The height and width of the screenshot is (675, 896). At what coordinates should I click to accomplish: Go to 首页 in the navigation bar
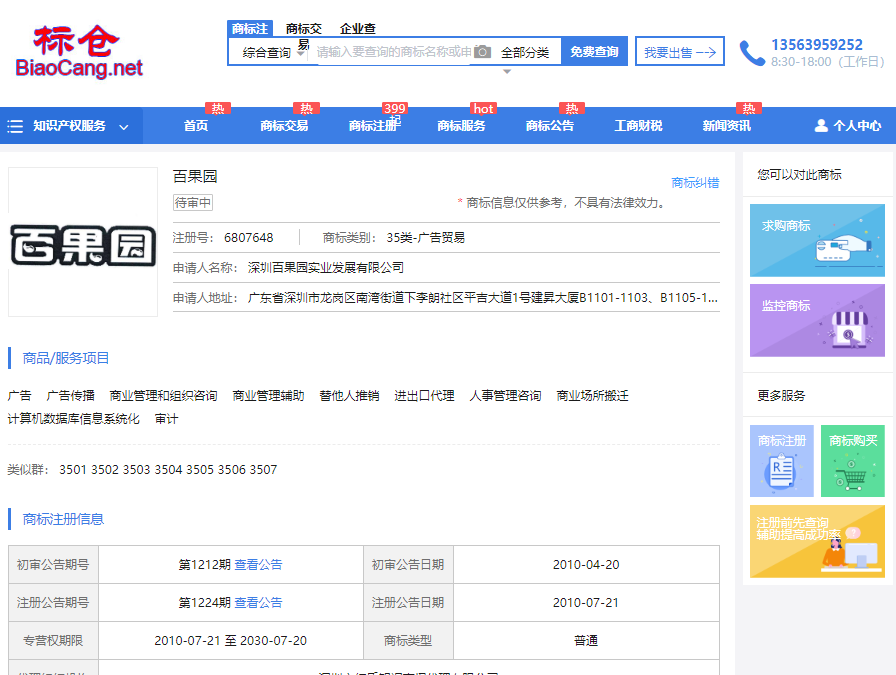tap(195, 126)
